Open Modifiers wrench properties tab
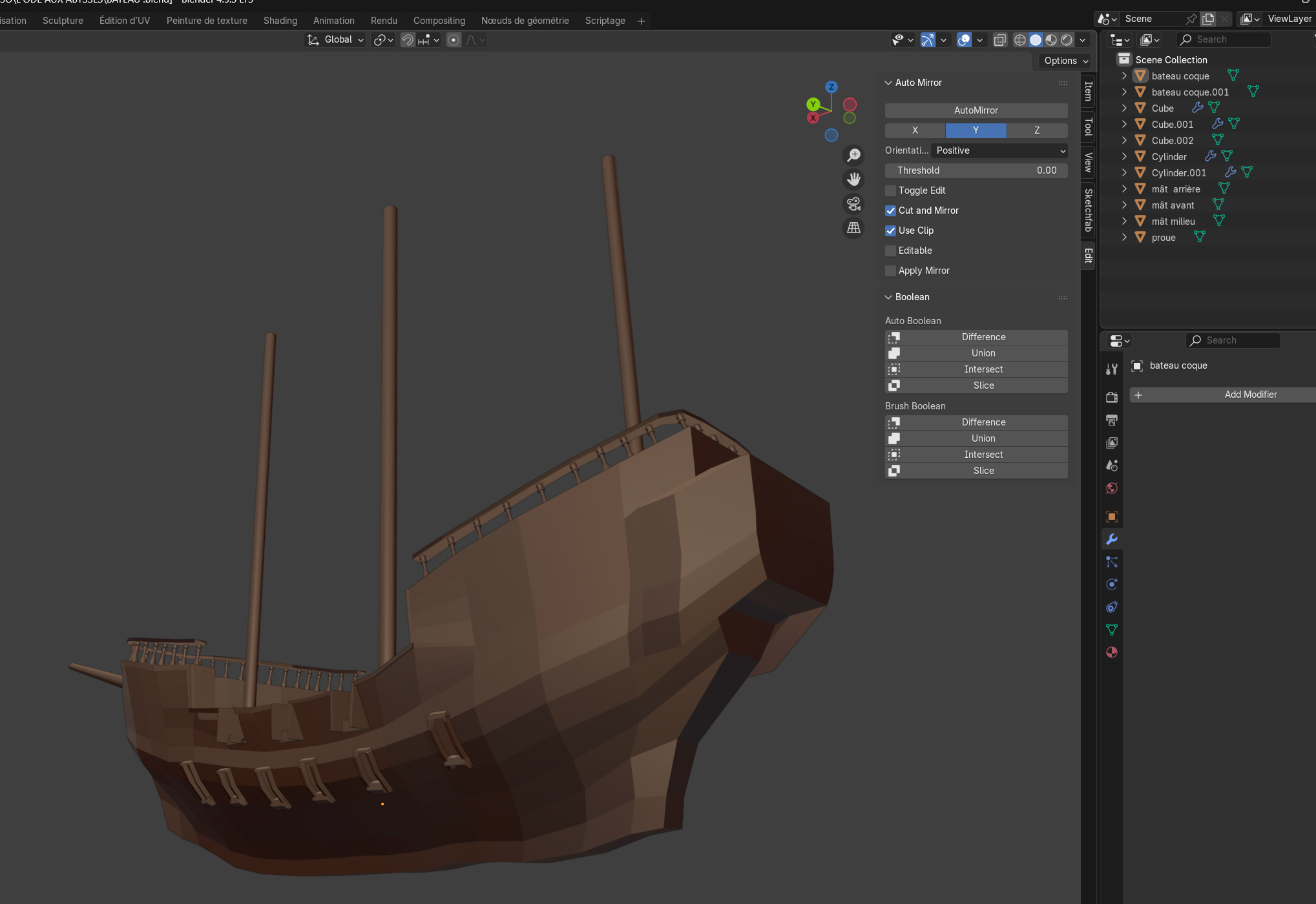 1111,539
